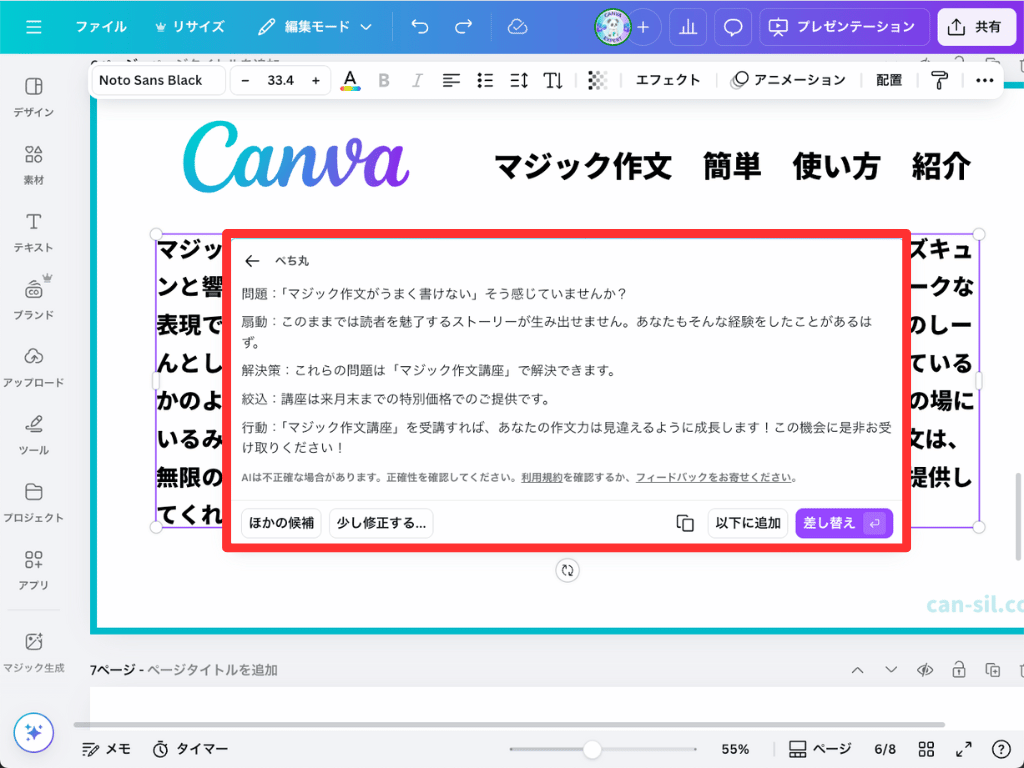Lock page 7
This screenshot has width=1024, height=768.
959,670
